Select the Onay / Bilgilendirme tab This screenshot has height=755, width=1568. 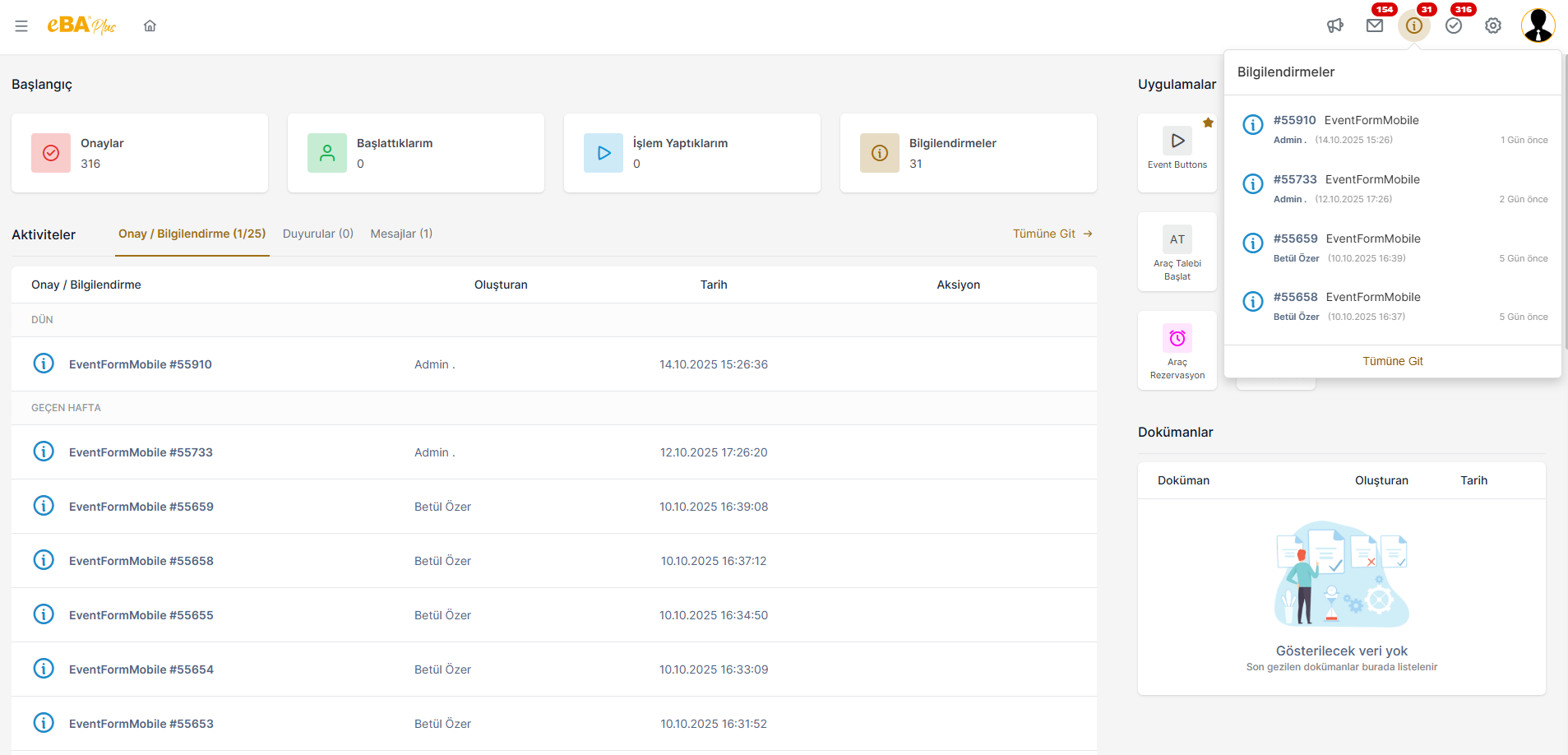pyautogui.click(x=192, y=234)
